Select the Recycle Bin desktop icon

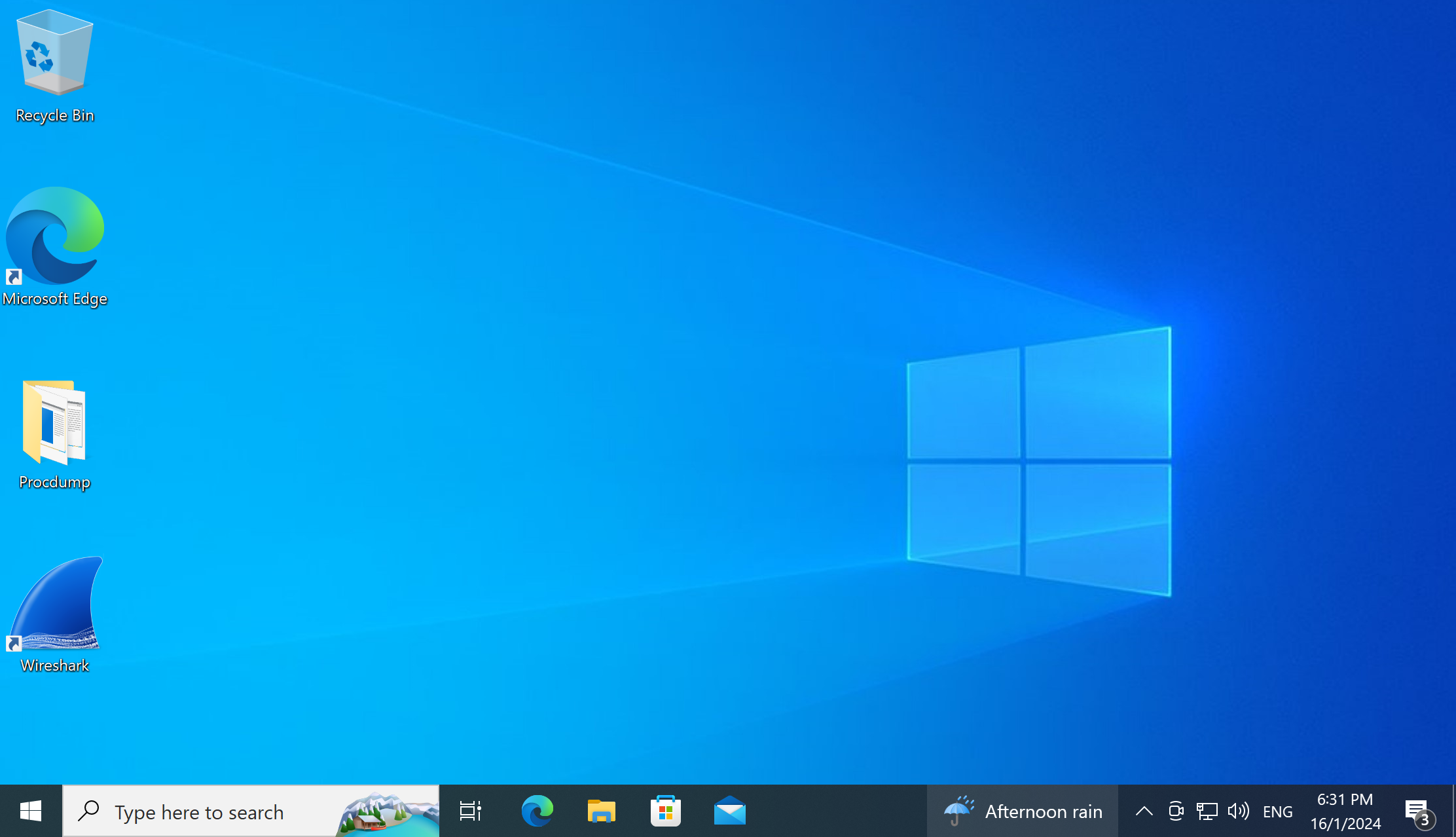[54, 67]
